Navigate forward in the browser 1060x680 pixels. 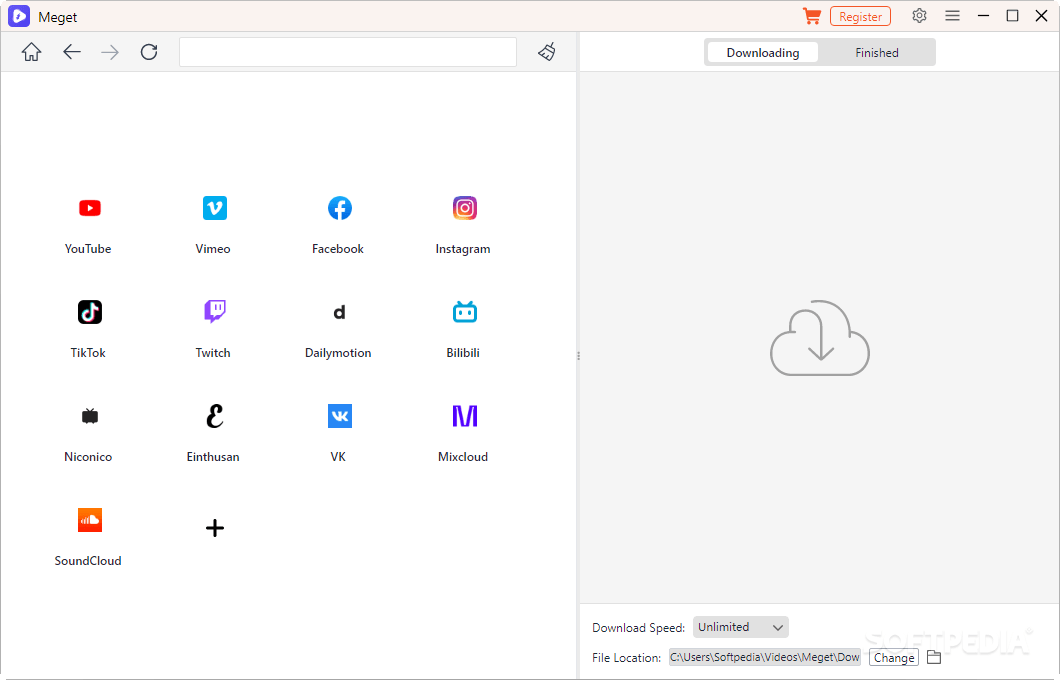tap(110, 52)
